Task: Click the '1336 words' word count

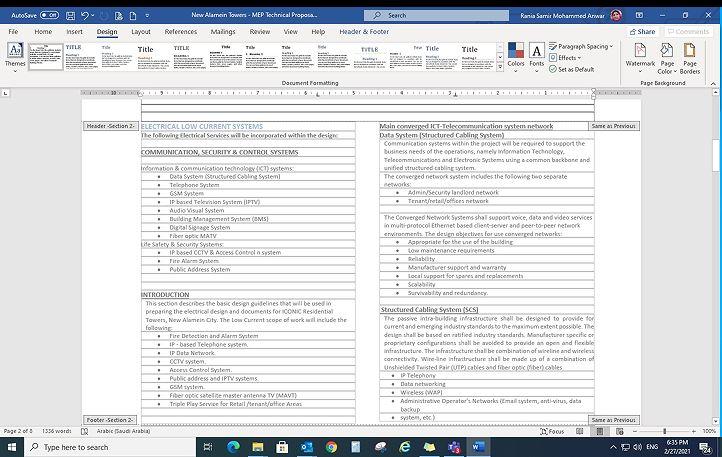Action: tap(57, 431)
